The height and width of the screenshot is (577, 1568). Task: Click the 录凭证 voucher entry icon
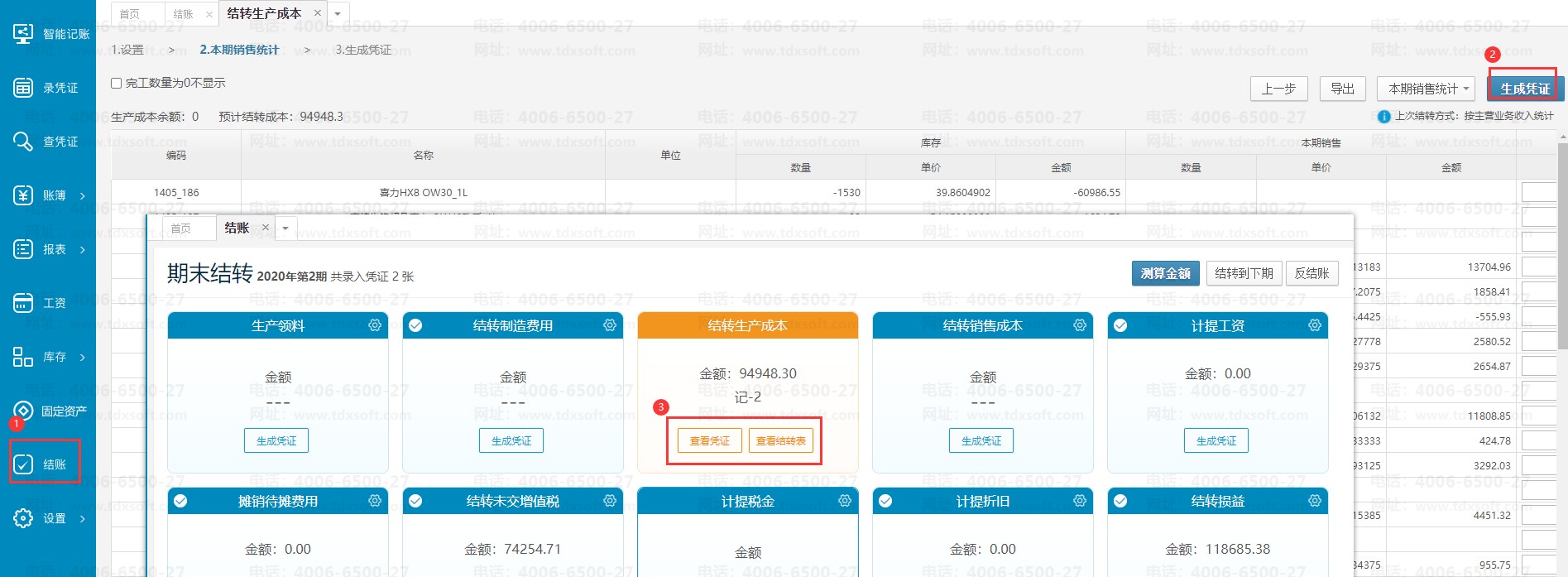coord(23,88)
